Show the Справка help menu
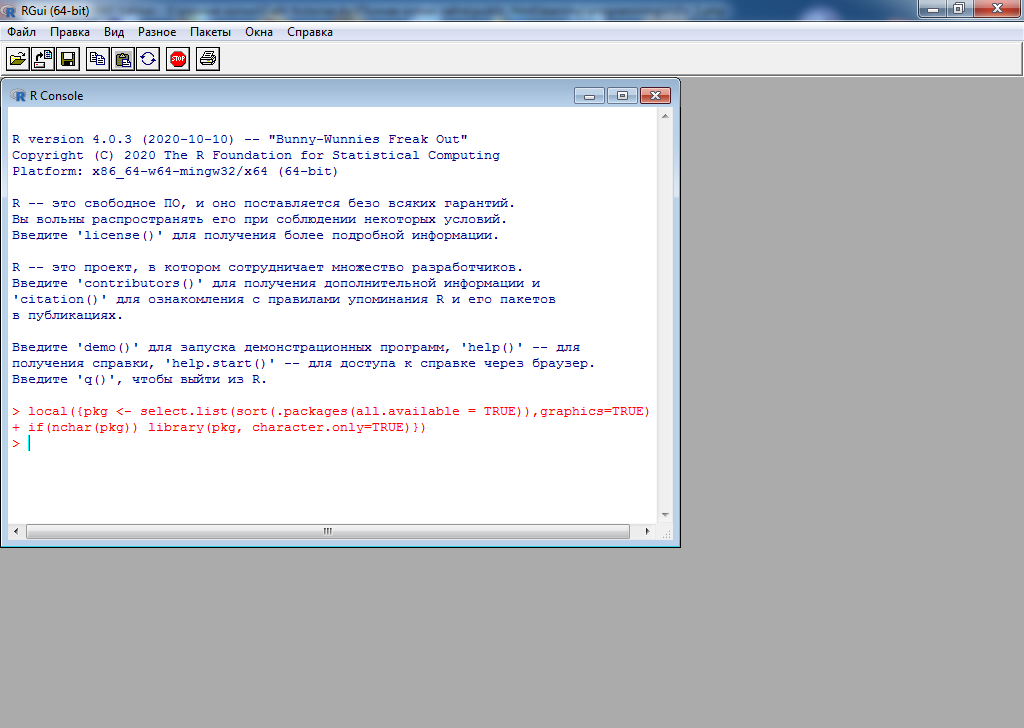The width and height of the screenshot is (1024, 728). 310,32
